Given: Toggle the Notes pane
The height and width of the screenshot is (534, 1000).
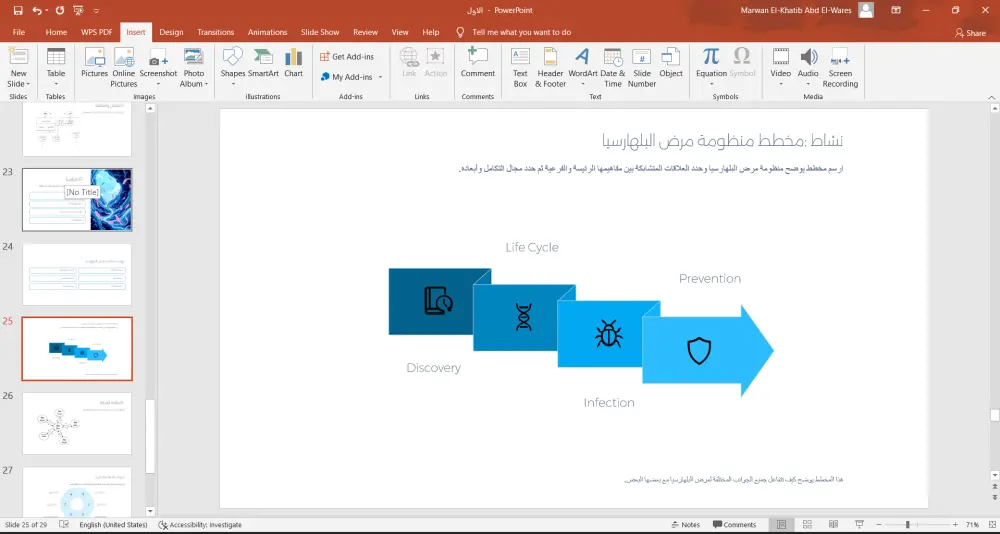Looking at the screenshot, I should click(x=685, y=524).
